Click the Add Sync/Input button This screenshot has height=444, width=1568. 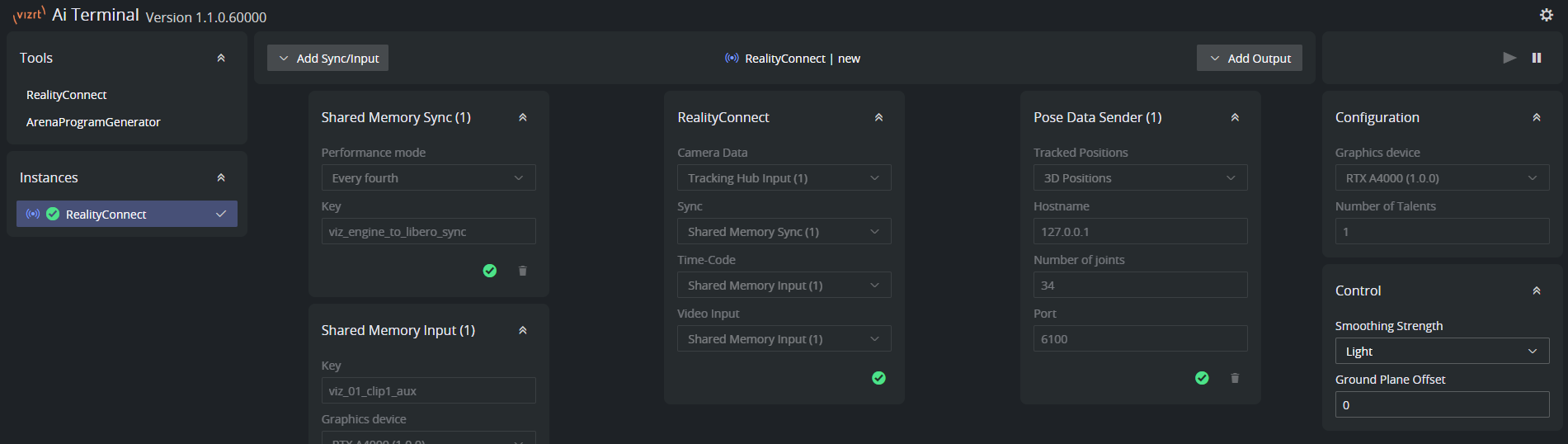328,59
